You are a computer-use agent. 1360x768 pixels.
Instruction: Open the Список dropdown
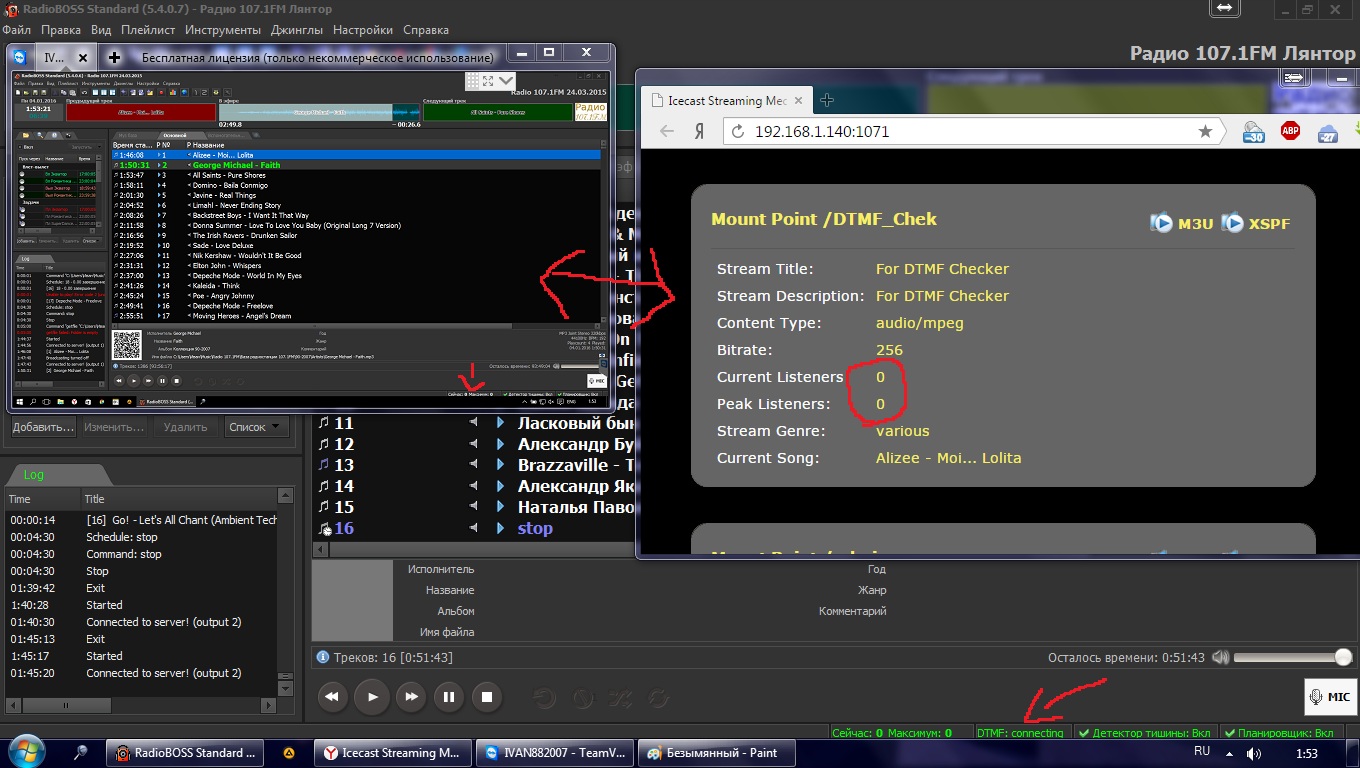tap(256, 427)
